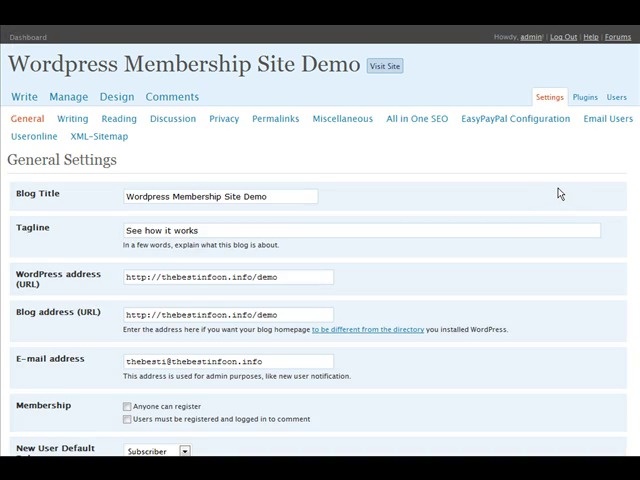640x480 pixels.
Task: Click the Blog Title label
Action: 38,193
